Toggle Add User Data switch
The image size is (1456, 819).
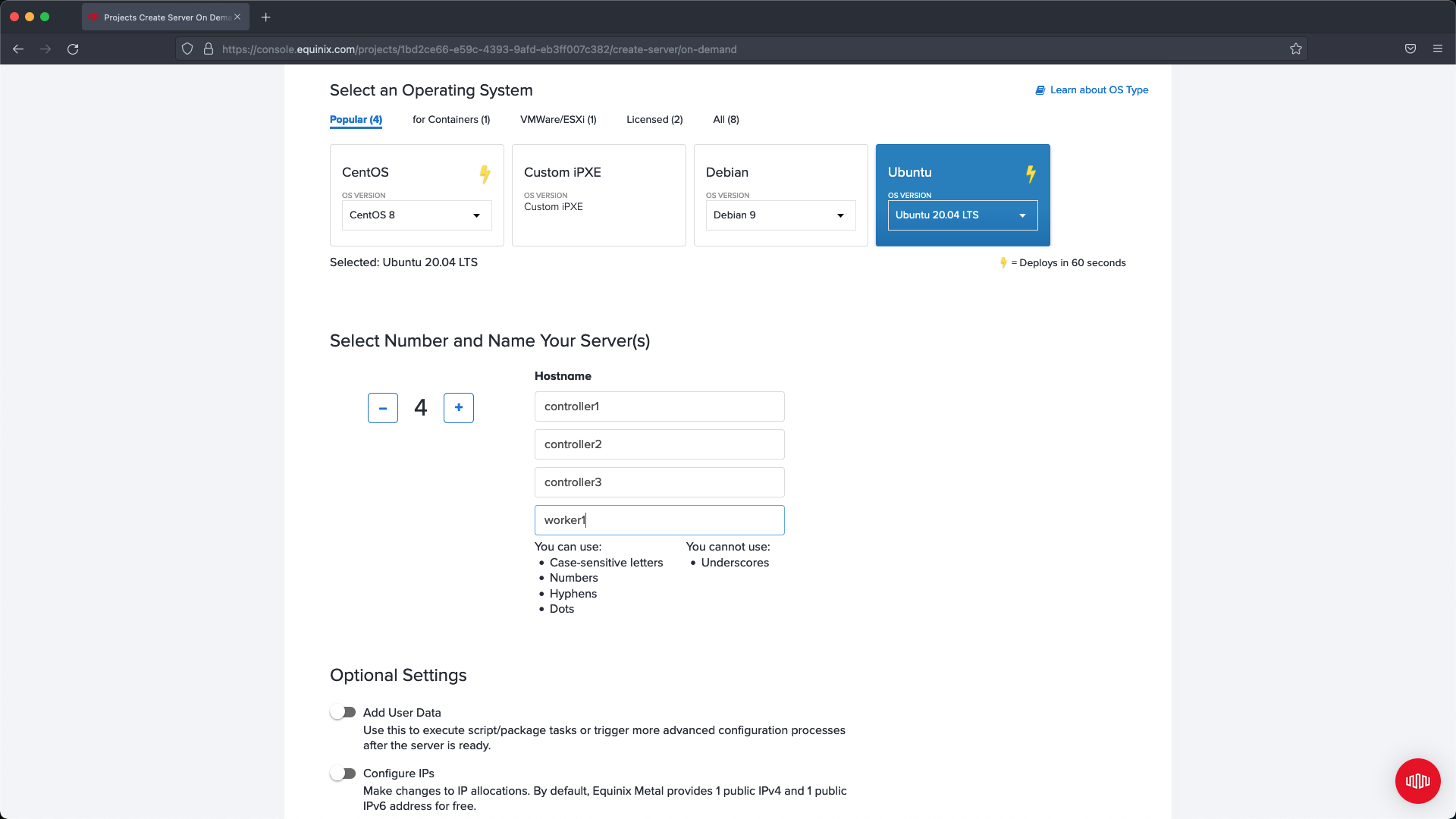[x=343, y=713]
